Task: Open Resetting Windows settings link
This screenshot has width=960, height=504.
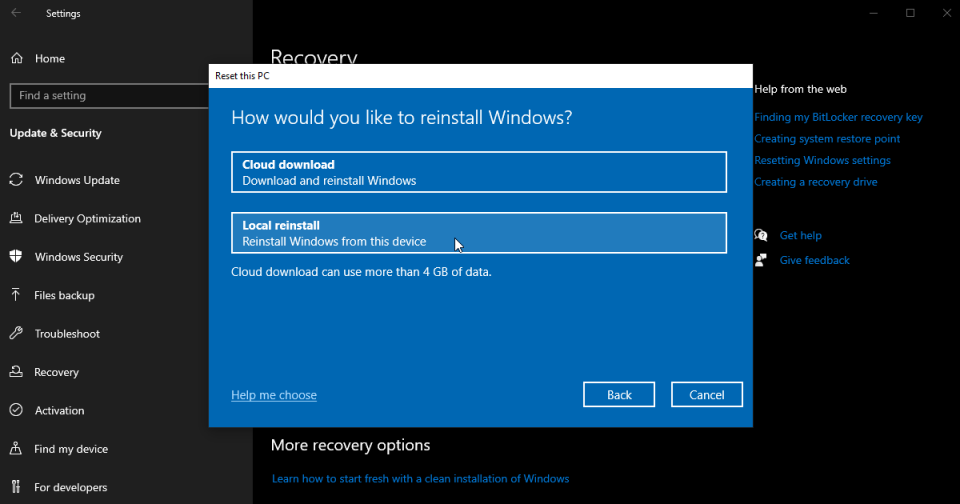Action: pos(822,160)
